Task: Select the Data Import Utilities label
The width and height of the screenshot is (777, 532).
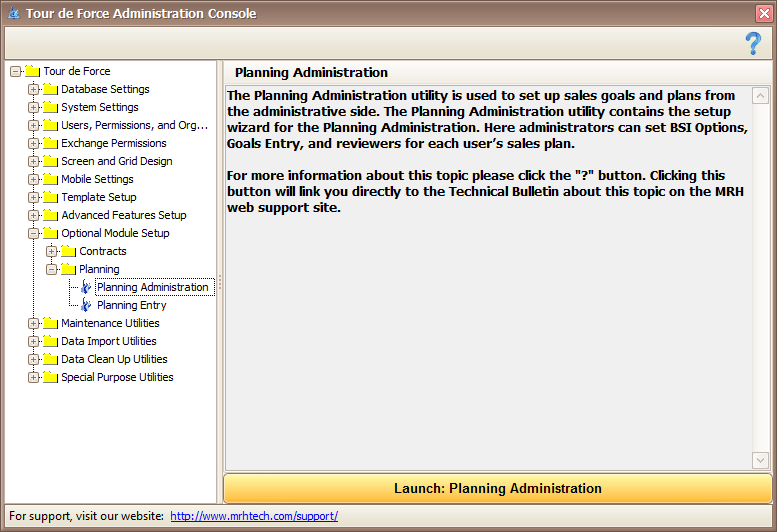Action: 109,341
